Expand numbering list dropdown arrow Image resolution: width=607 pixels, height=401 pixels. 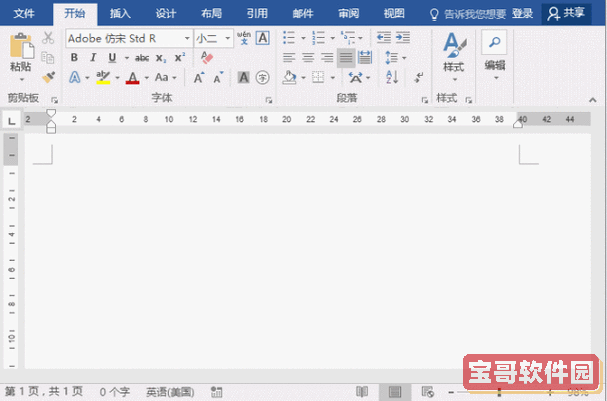(x=333, y=38)
